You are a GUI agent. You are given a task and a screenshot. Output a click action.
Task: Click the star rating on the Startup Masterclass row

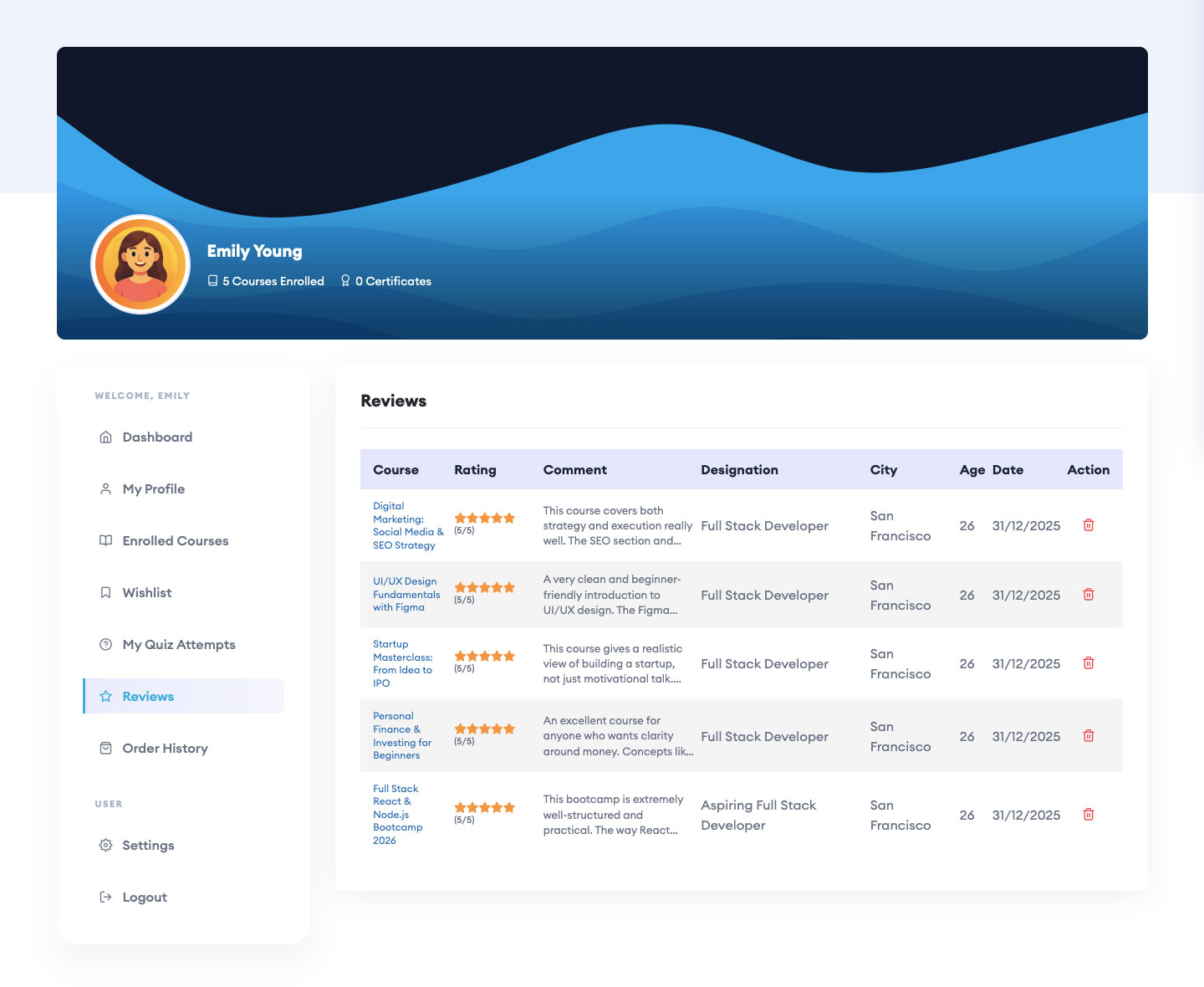[484, 656]
